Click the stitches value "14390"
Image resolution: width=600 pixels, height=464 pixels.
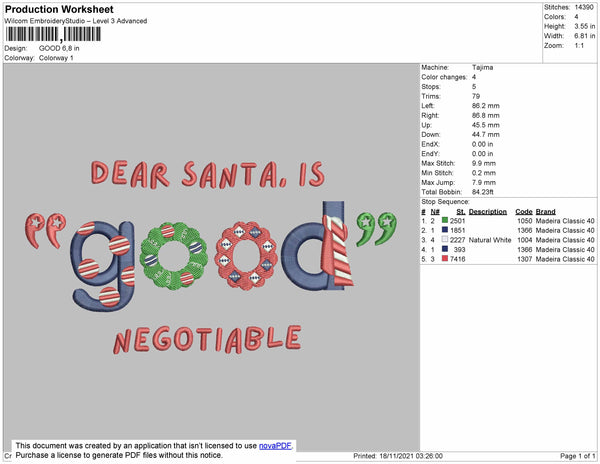(x=584, y=7)
